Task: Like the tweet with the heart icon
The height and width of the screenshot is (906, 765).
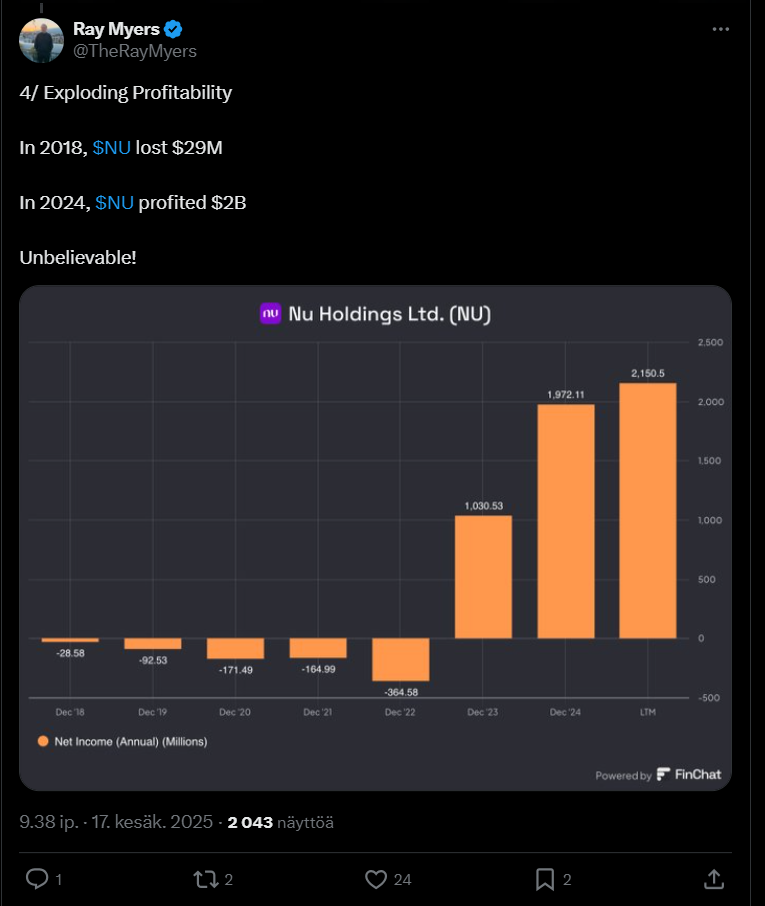Action: tap(376, 879)
